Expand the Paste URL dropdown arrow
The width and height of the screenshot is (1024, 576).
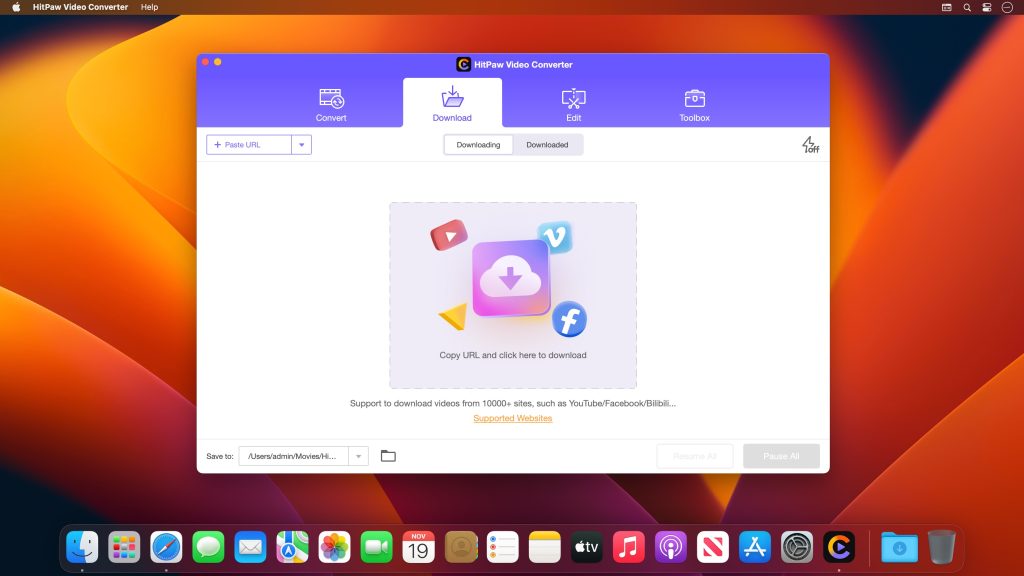click(302, 144)
